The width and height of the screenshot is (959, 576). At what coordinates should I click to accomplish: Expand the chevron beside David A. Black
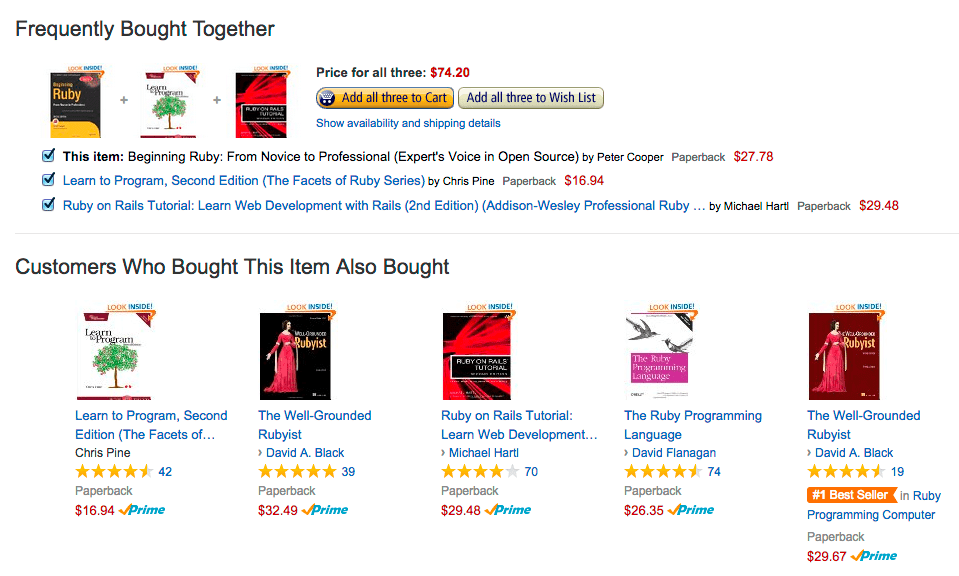coord(258,452)
